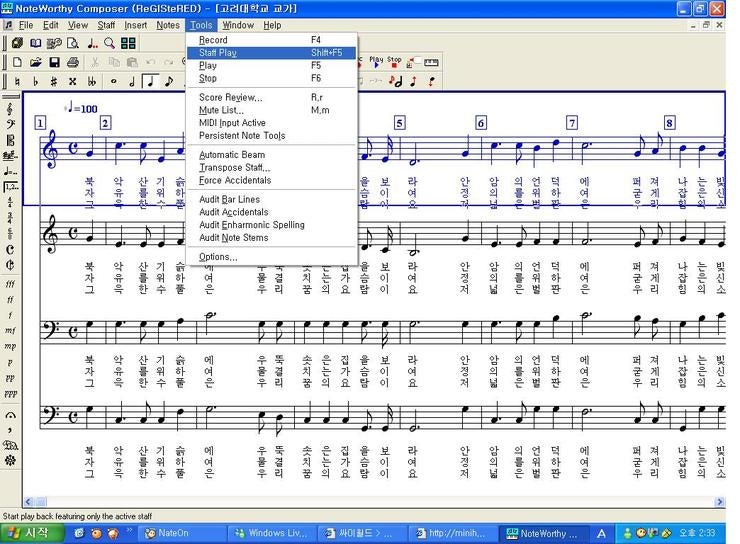Insert mf dynamic marking
Screen dimensions: 740x544
click(10, 331)
